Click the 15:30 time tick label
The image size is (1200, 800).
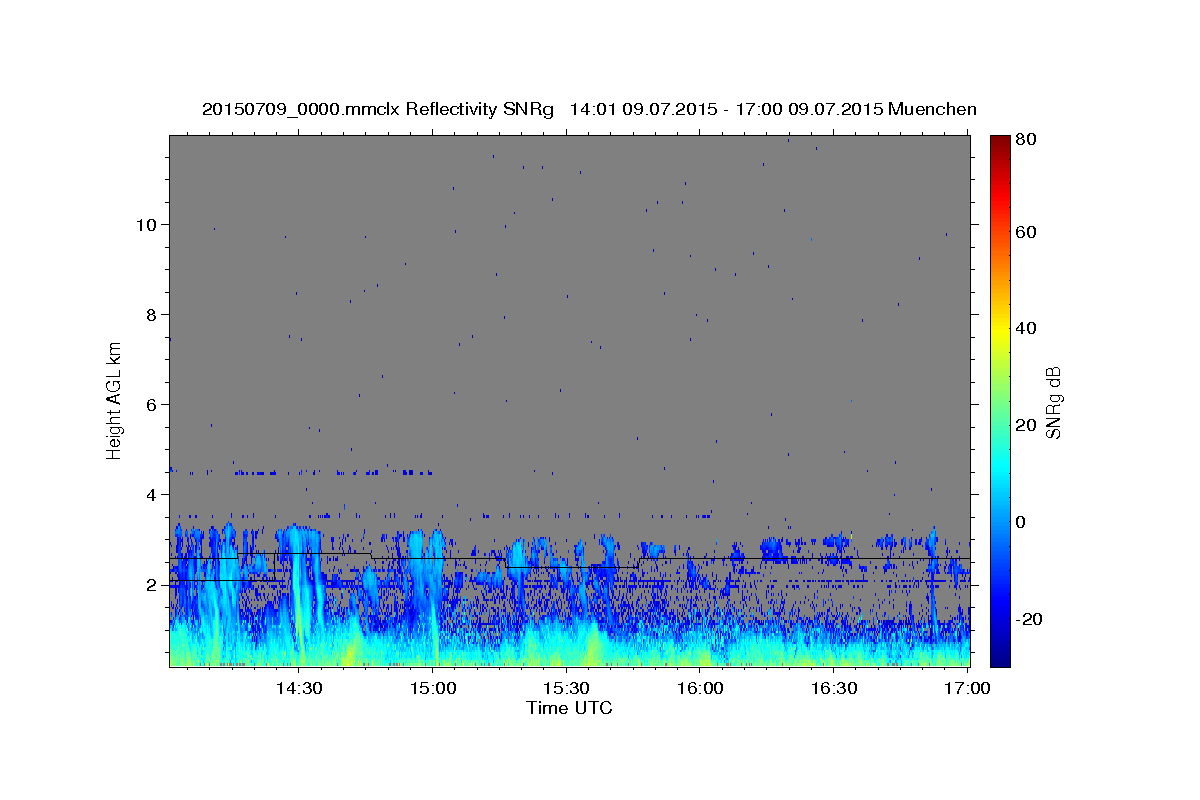coord(566,688)
